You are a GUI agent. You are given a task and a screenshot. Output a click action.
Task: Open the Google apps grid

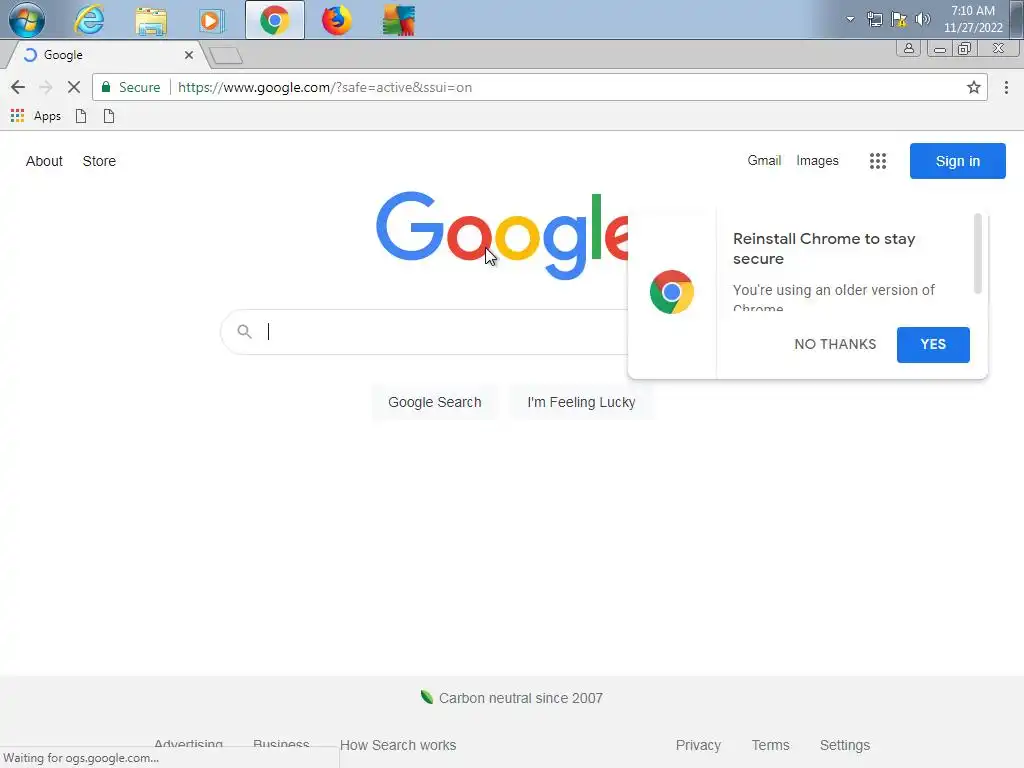point(878,161)
